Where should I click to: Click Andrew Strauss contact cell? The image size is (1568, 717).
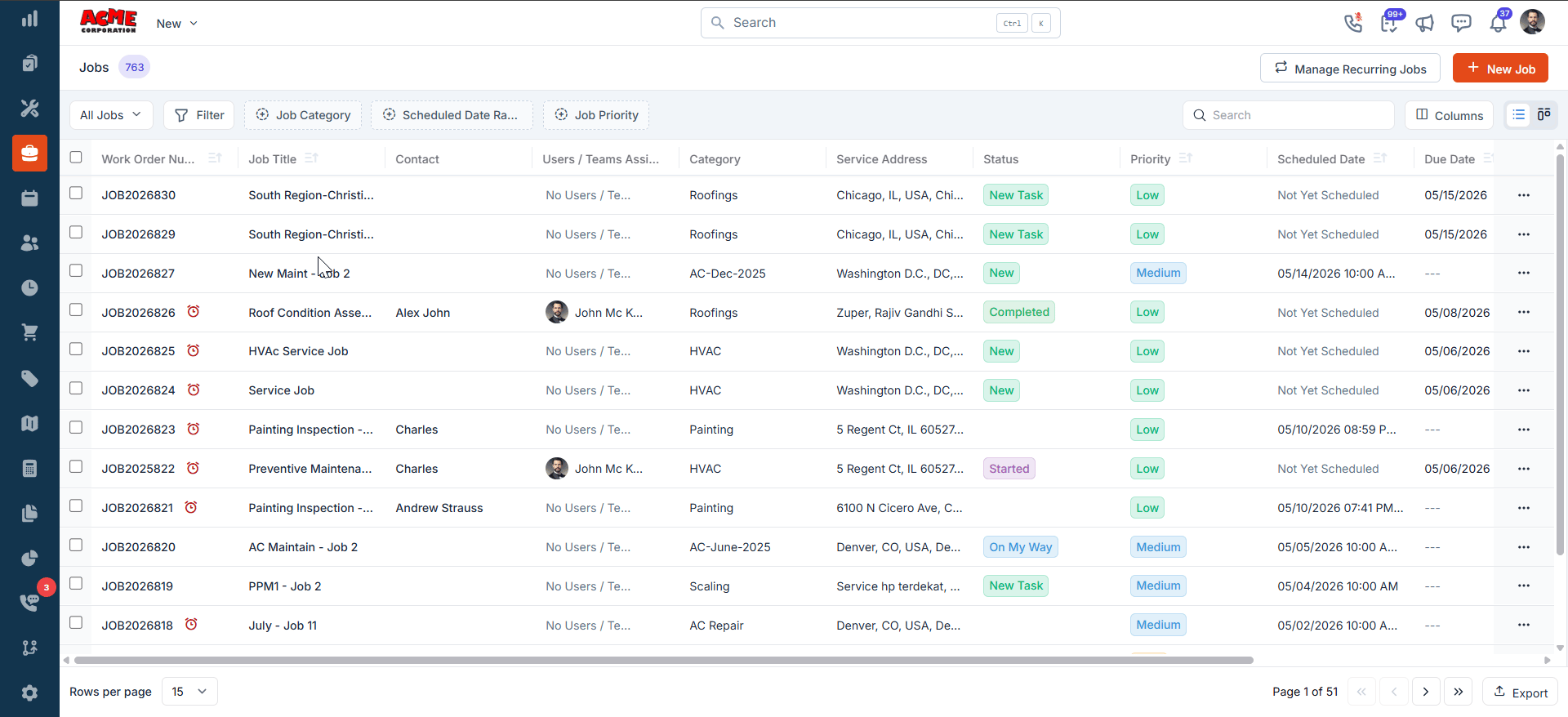pos(439,508)
